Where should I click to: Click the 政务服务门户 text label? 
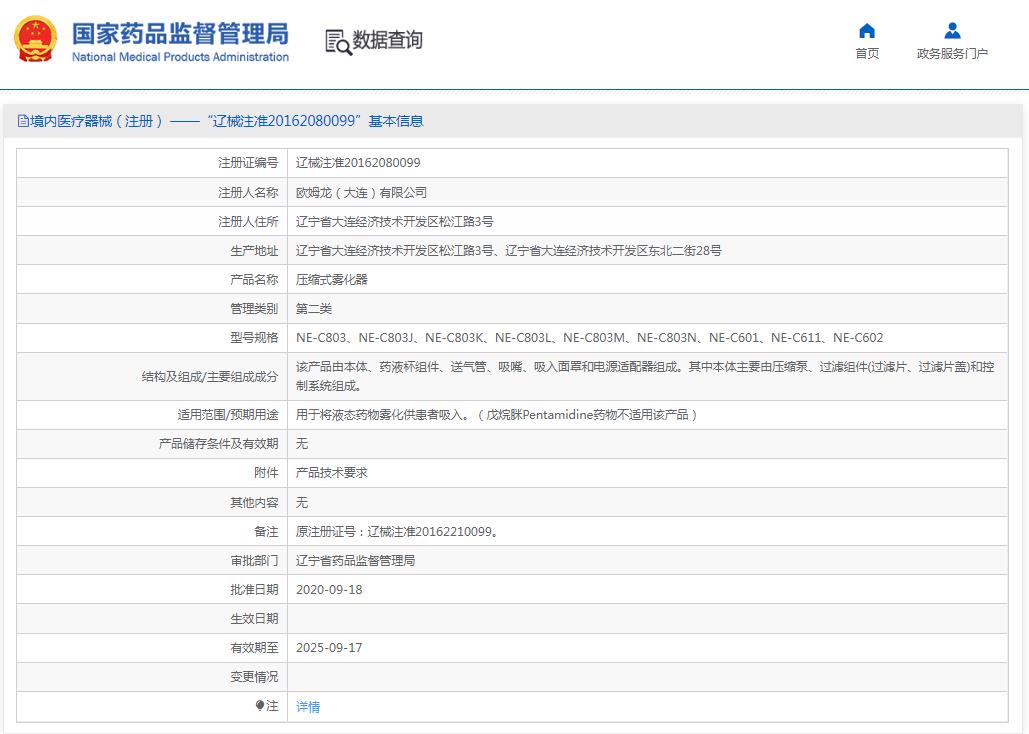click(x=951, y=54)
